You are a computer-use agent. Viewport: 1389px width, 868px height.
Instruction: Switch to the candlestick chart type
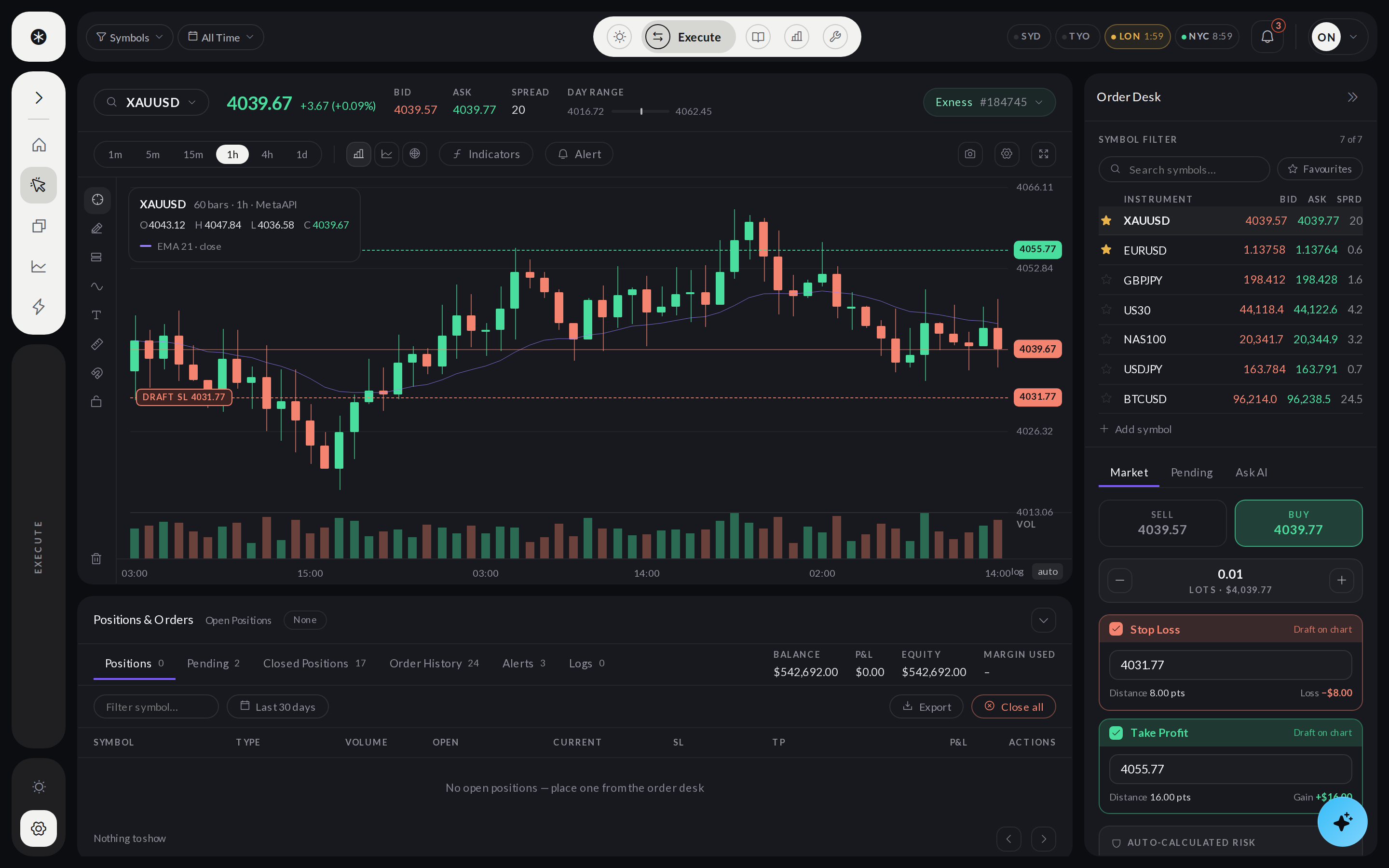(x=359, y=154)
